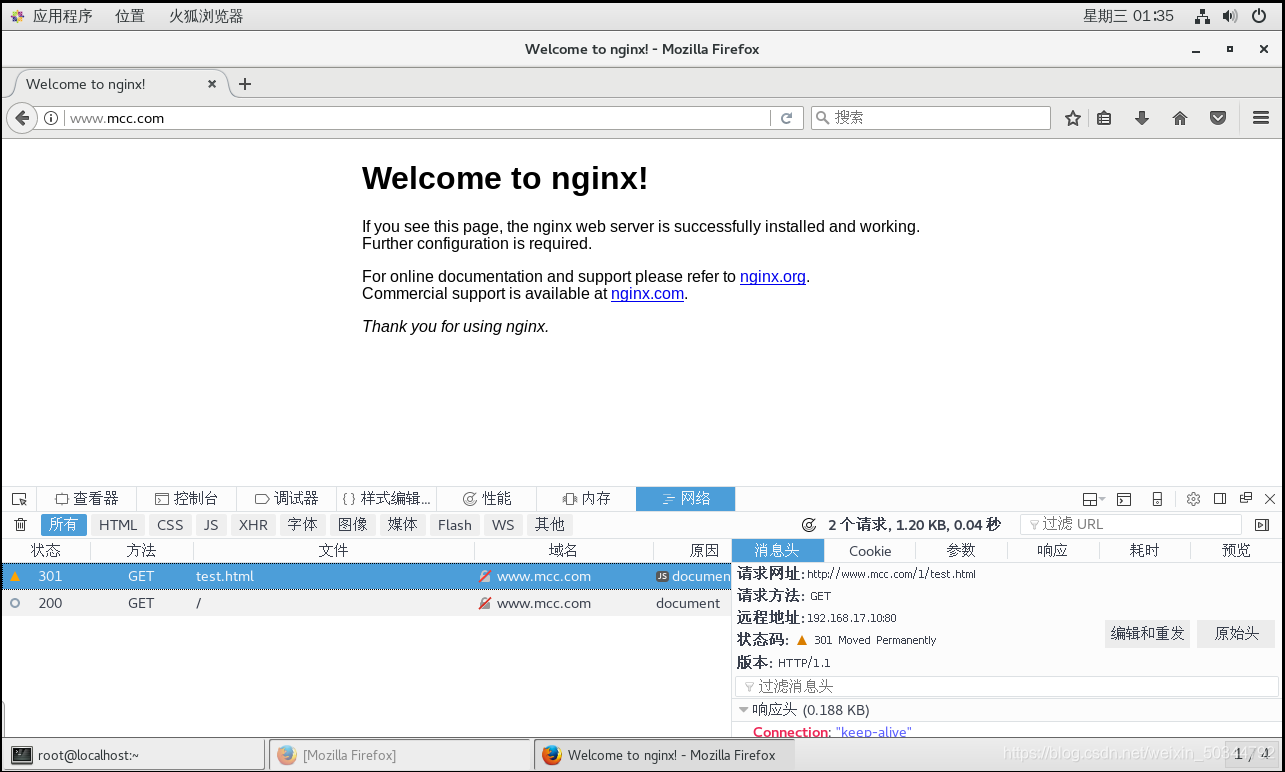Open the 耗时 details tab
1285x772 pixels.
pos(1144,551)
